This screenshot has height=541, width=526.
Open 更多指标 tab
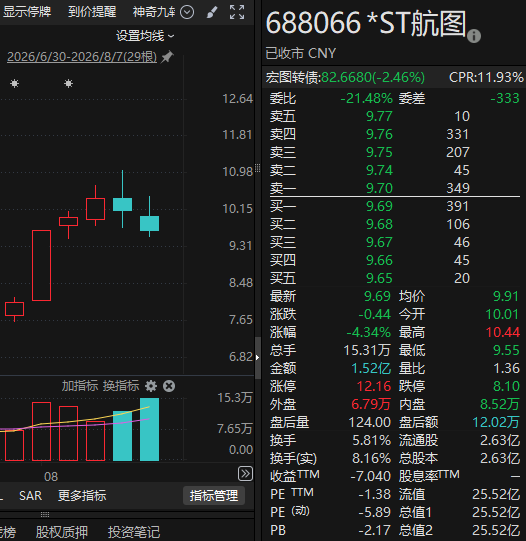82,496
